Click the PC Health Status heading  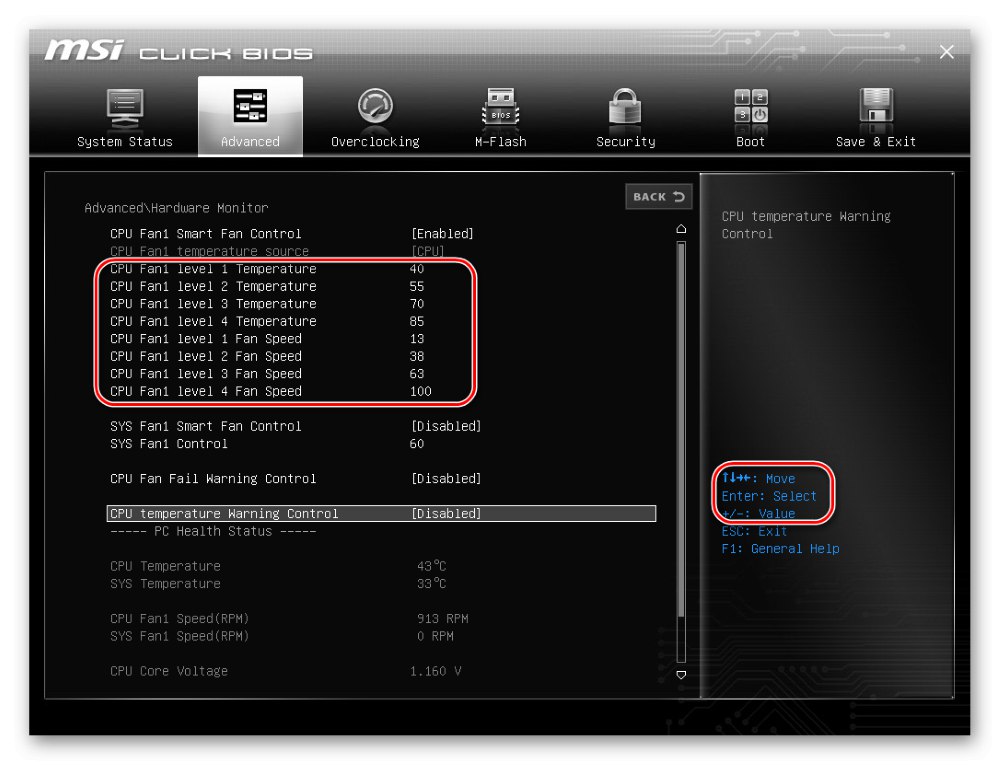tap(213, 532)
